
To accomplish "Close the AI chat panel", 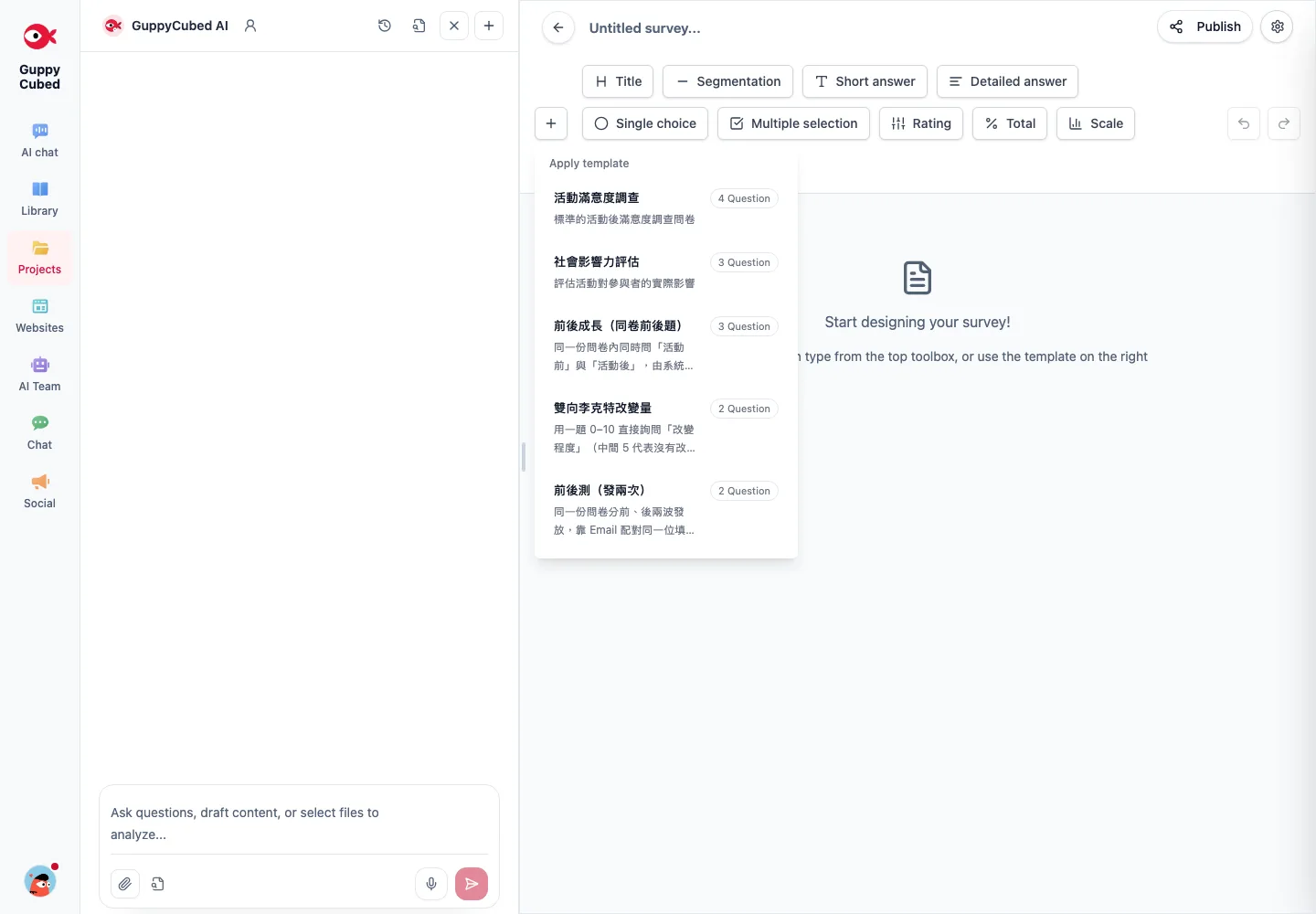I will click(454, 26).
